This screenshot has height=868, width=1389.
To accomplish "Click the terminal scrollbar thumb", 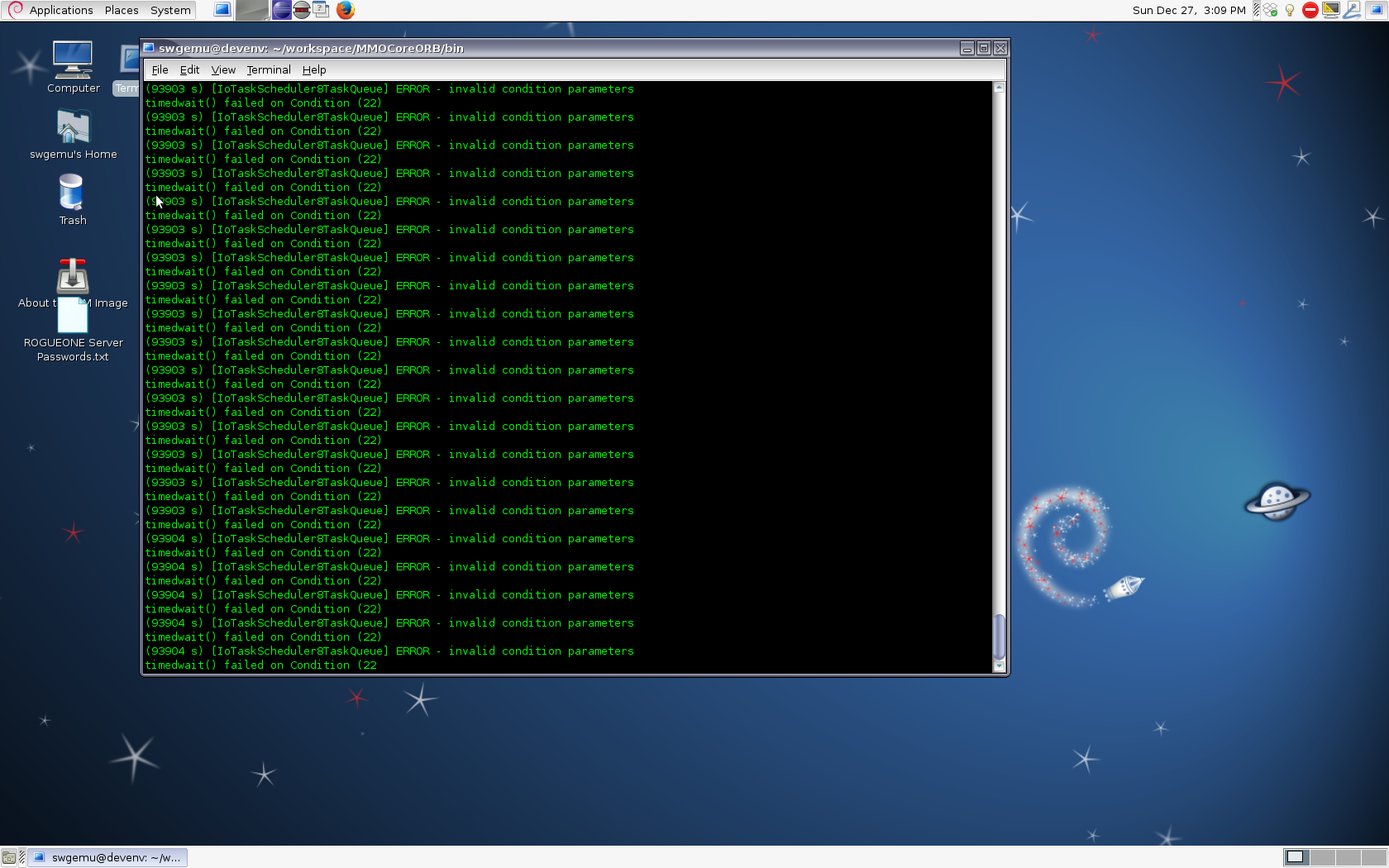I will 999,637.
